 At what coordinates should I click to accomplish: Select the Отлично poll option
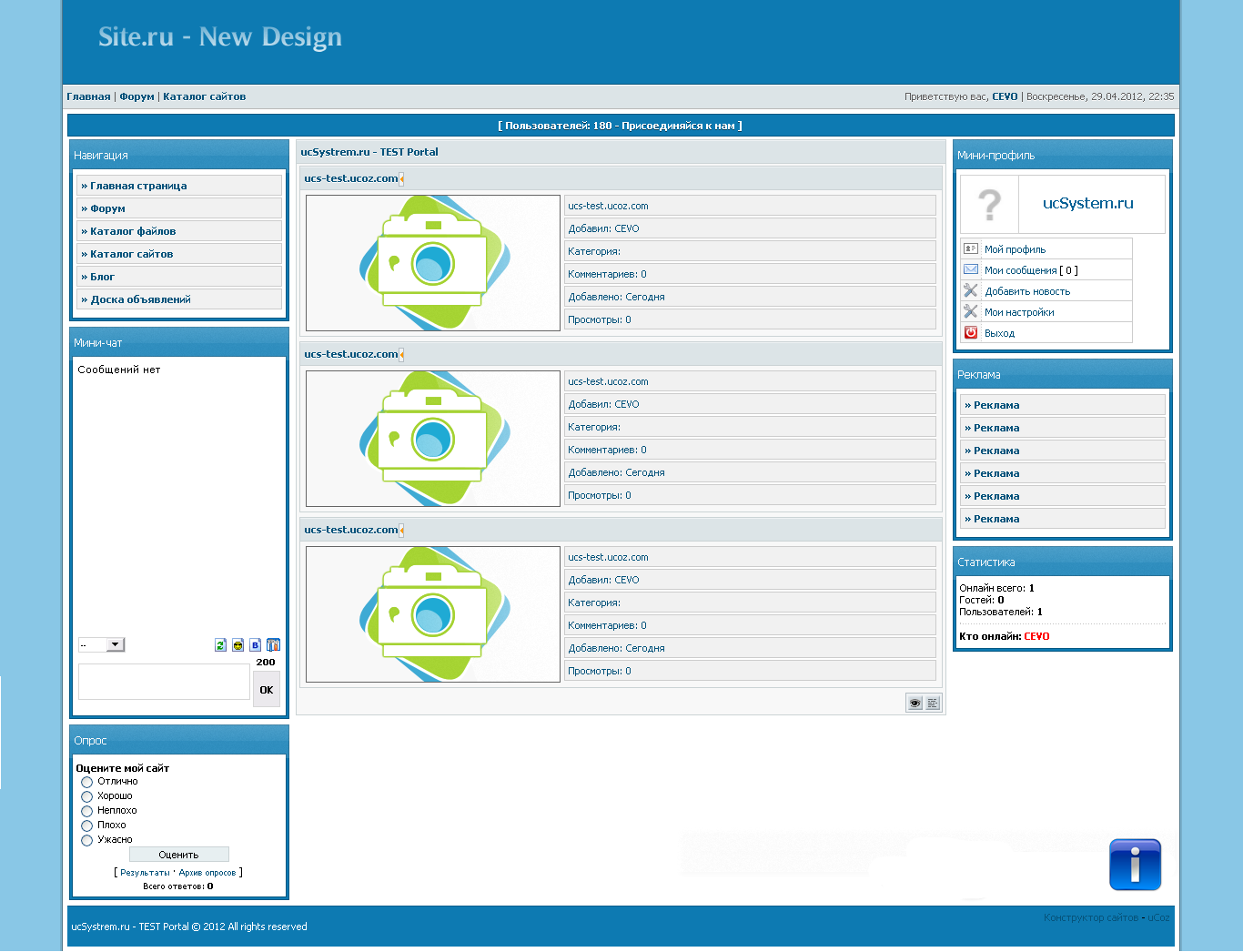pos(87,782)
